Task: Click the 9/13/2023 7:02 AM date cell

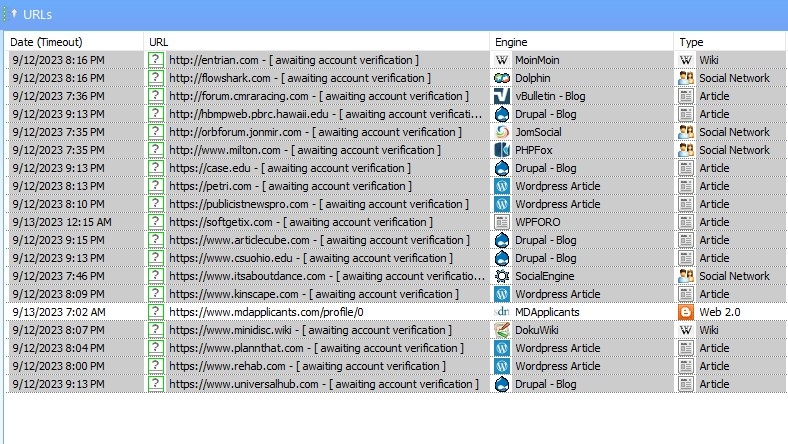Action: pos(59,312)
